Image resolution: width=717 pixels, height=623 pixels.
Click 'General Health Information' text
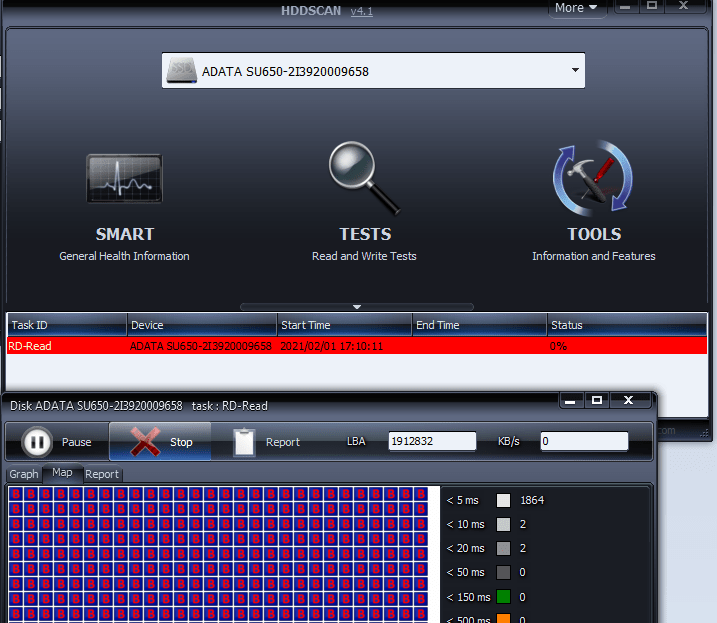tap(124, 256)
